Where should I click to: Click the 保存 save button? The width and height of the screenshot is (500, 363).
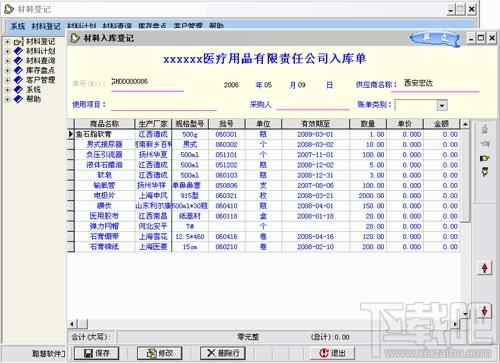pyautogui.click(x=96, y=353)
